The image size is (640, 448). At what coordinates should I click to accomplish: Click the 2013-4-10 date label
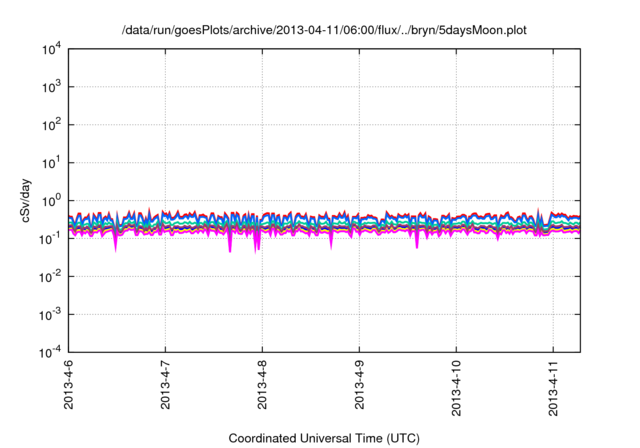[456, 388]
